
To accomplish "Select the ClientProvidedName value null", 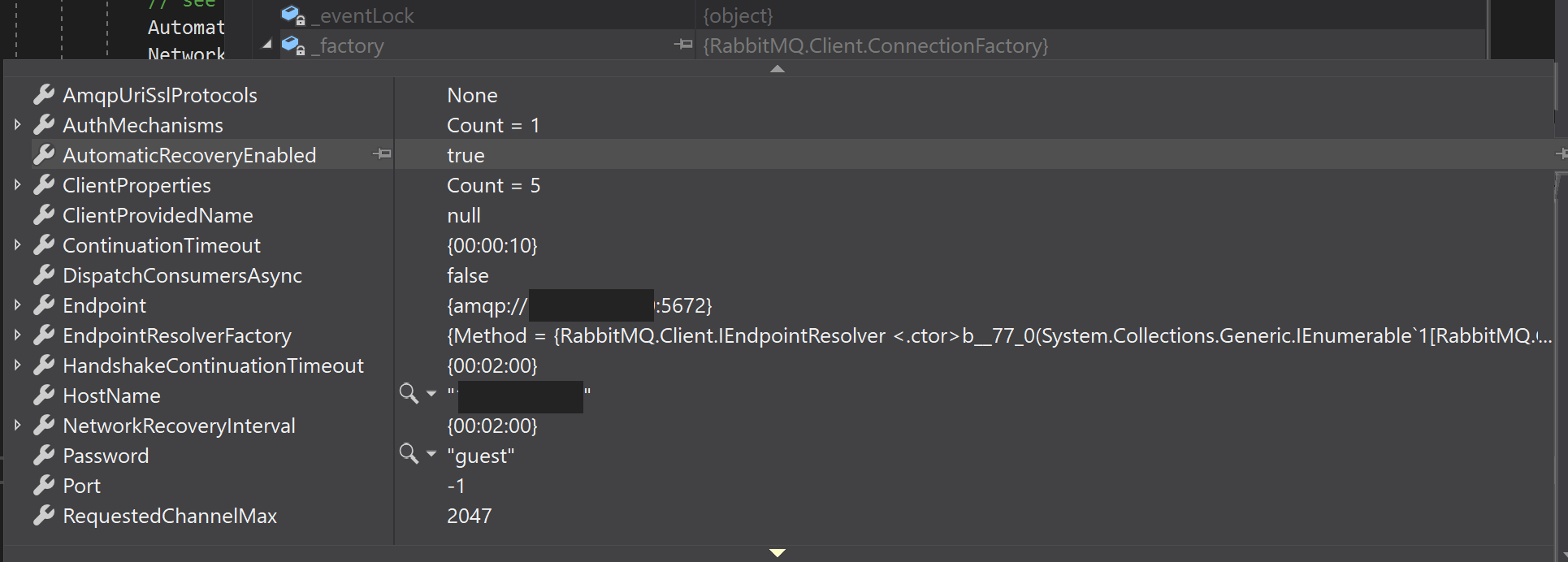I will (464, 215).
